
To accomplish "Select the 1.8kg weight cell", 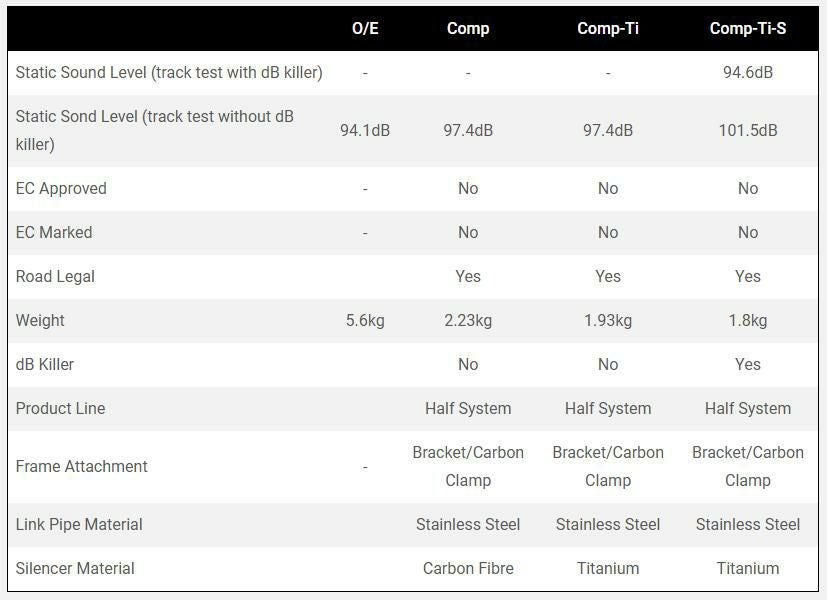I will pos(748,320).
